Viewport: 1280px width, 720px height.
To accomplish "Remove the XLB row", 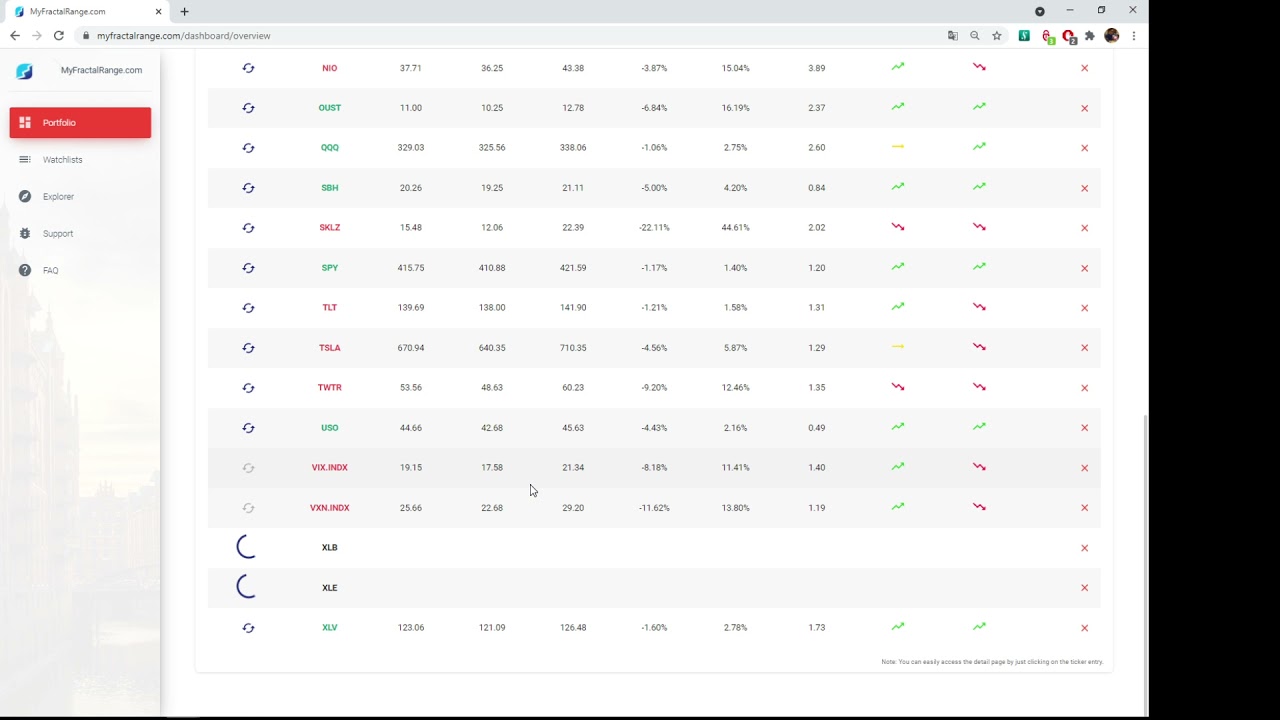I will click(1084, 548).
